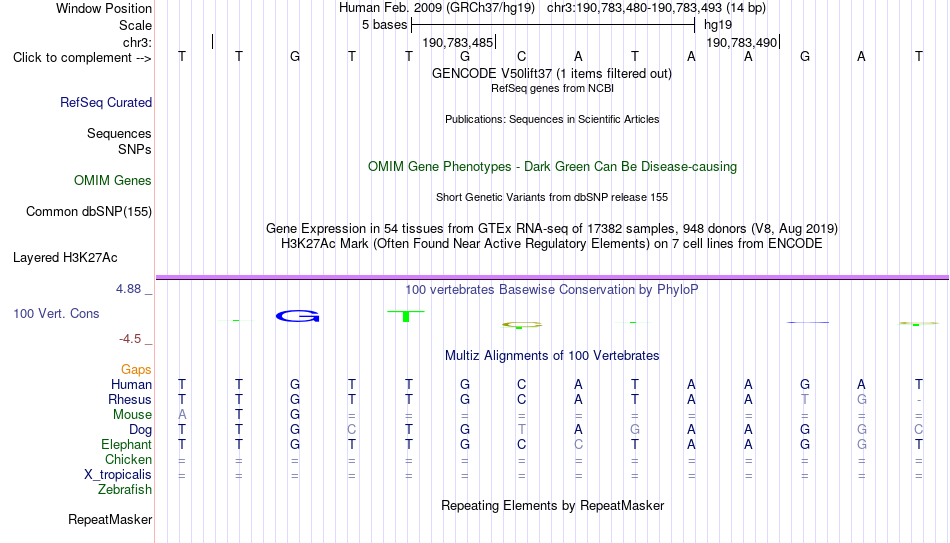Click the Human species label
This screenshot has width=950, height=543.
pyautogui.click(x=131, y=385)
